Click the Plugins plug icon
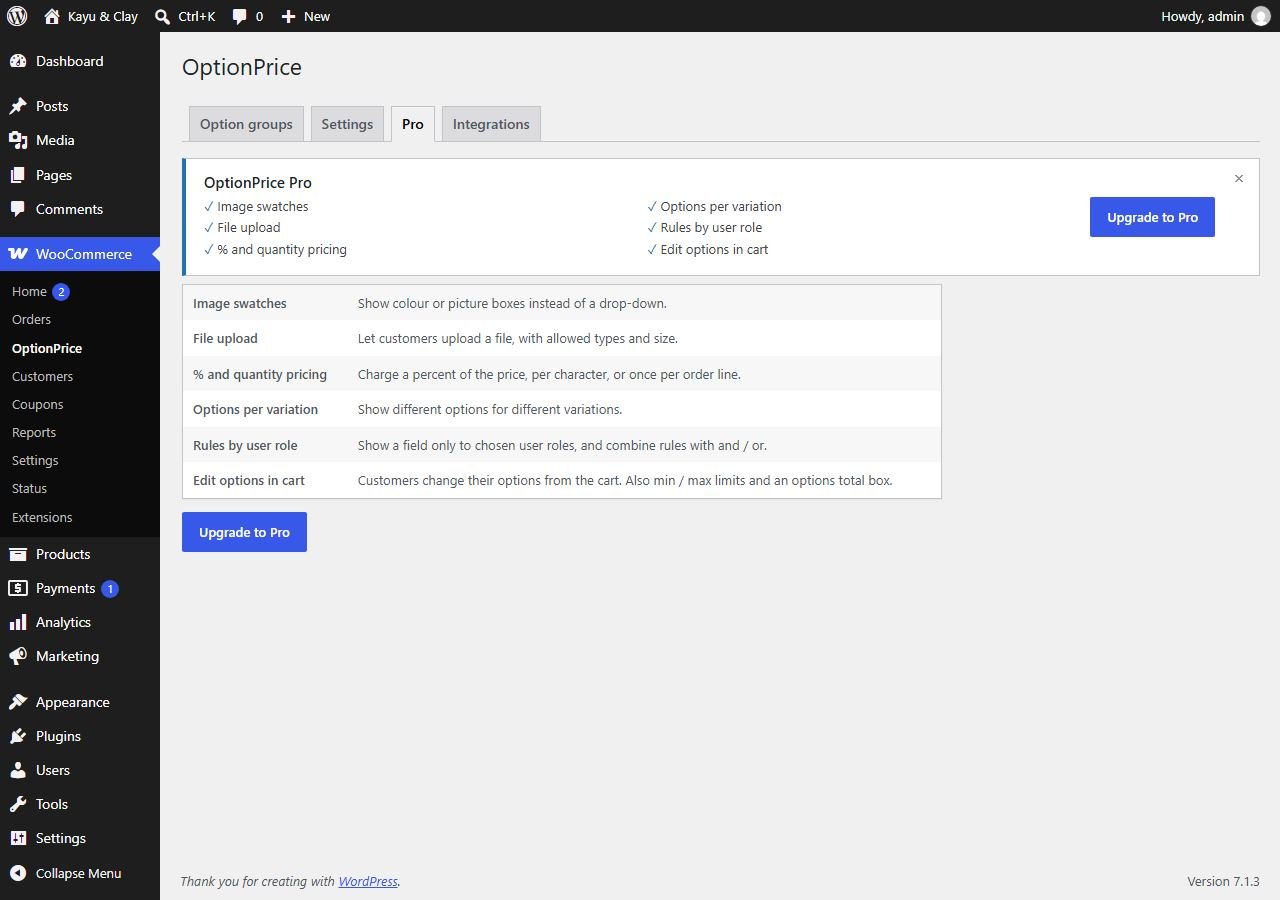Image resolution: width=1280 pixels, height=900 pixels. coord(18,736)
